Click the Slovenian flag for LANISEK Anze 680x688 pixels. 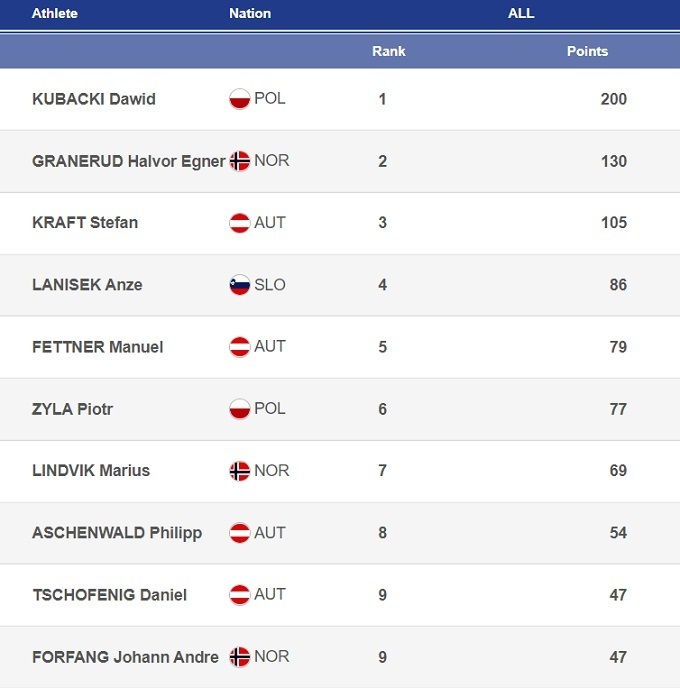pos(239,285)
